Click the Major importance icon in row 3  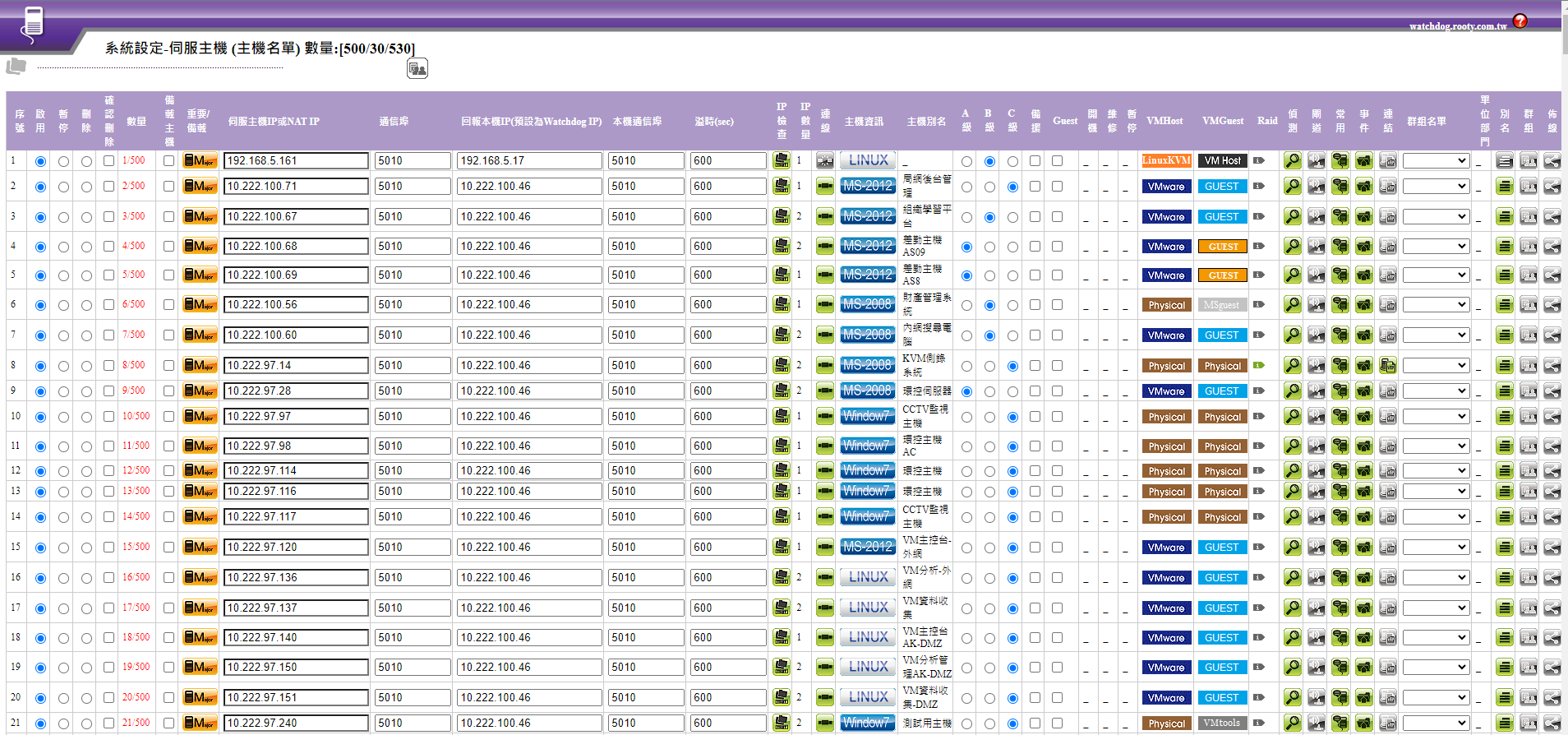200,217
